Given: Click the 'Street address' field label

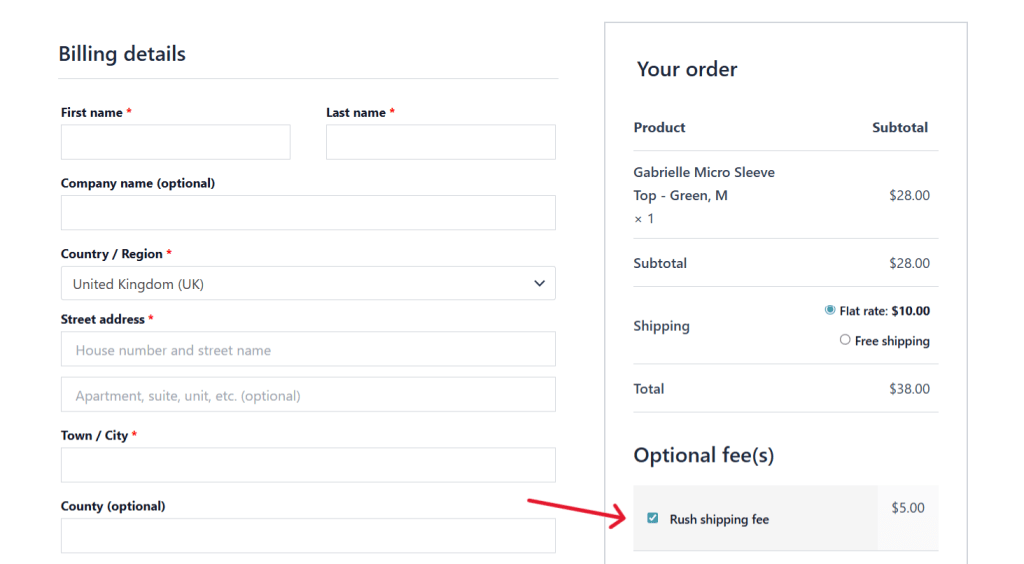Looking at the screenshot, I should tap(103, 319).
